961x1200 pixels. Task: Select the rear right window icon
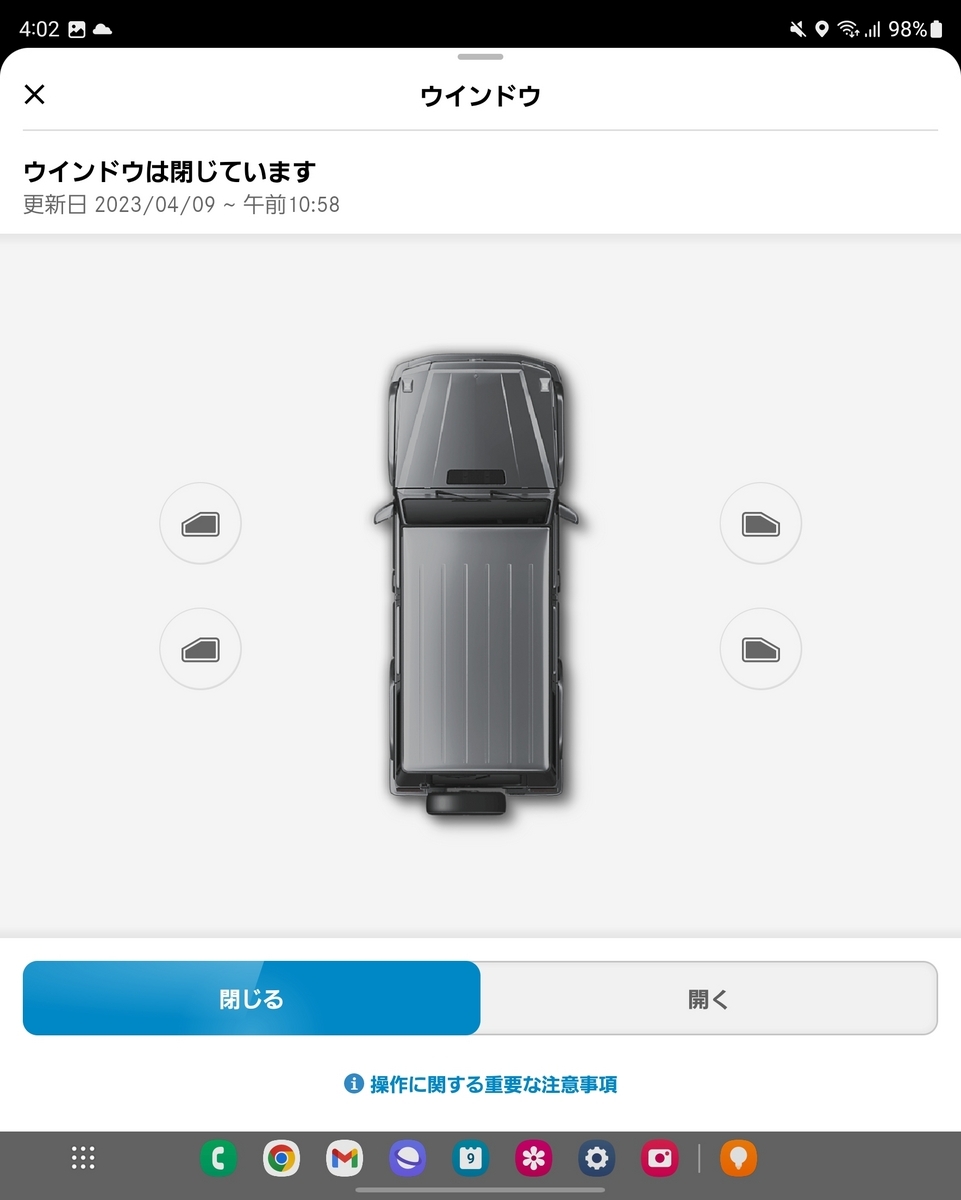point(761,650)
